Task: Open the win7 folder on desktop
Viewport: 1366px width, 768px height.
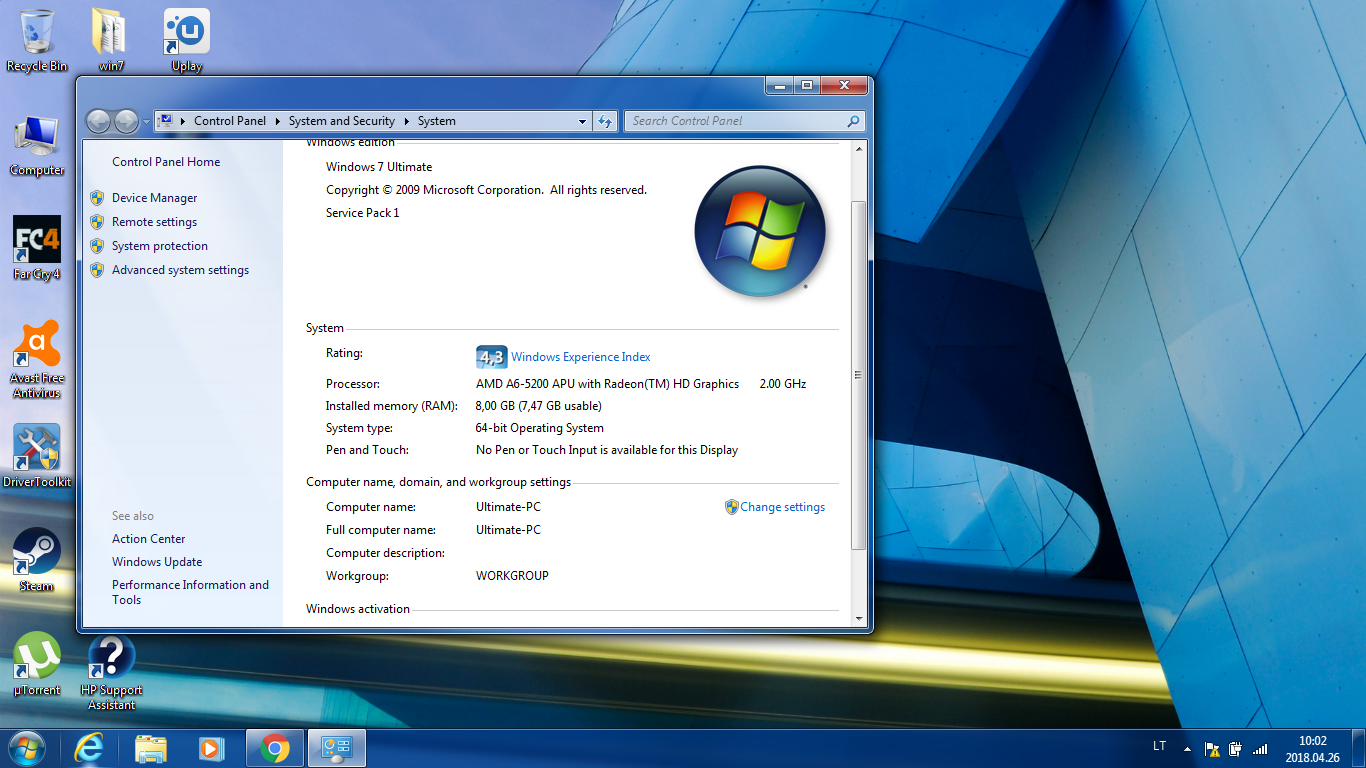Action: pyautogui.click(x=111, y=40)
